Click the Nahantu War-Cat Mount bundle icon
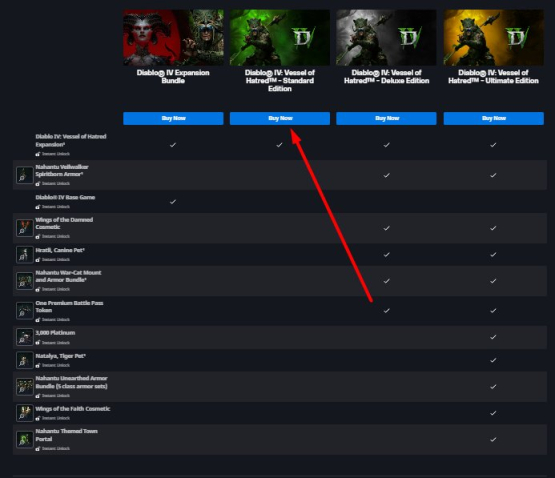The image size is (555, 478). (x=24, y=281)
